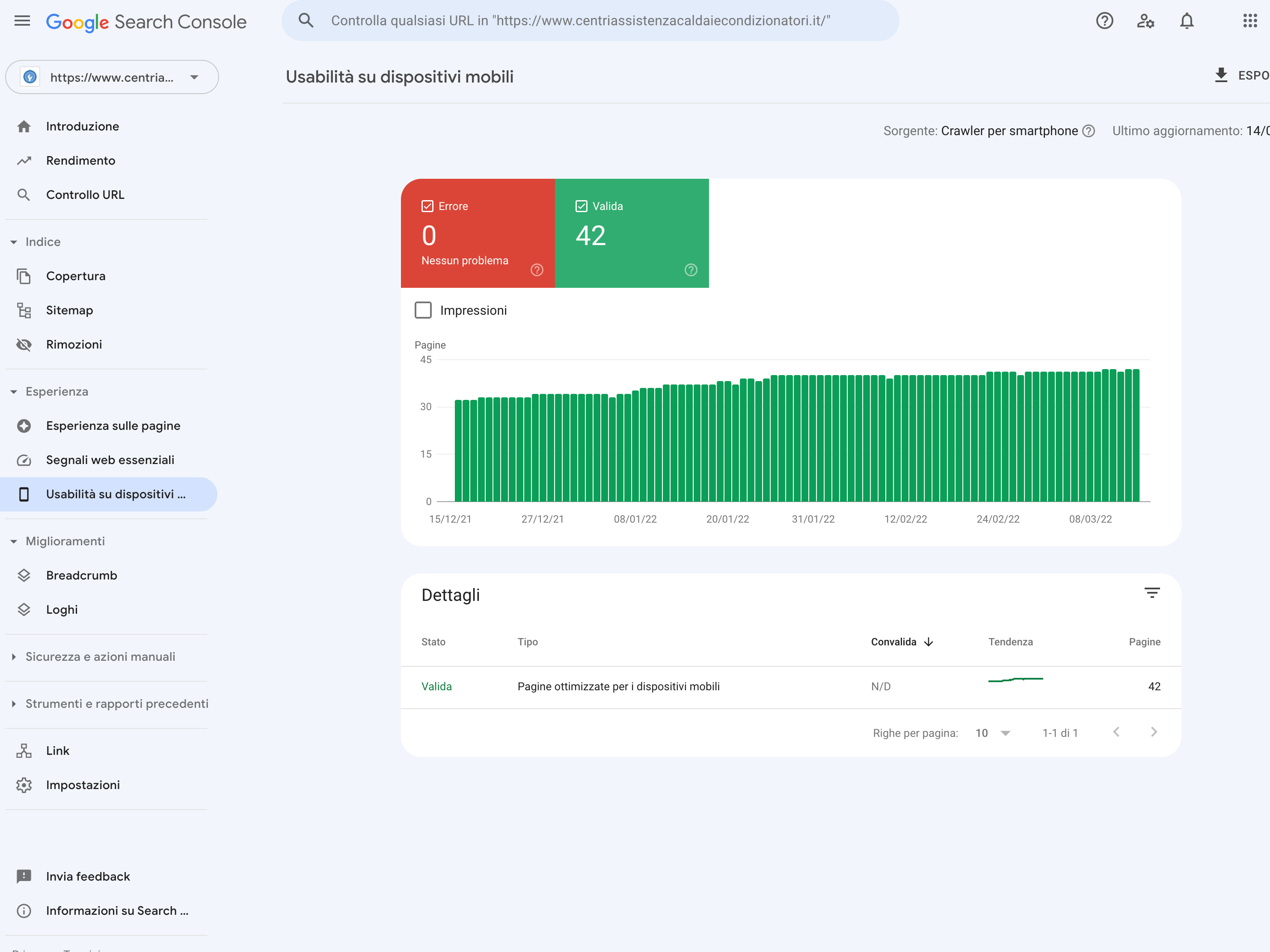
Task: Click the Rendimento trend icon
Action: click(x=24, y=161)
